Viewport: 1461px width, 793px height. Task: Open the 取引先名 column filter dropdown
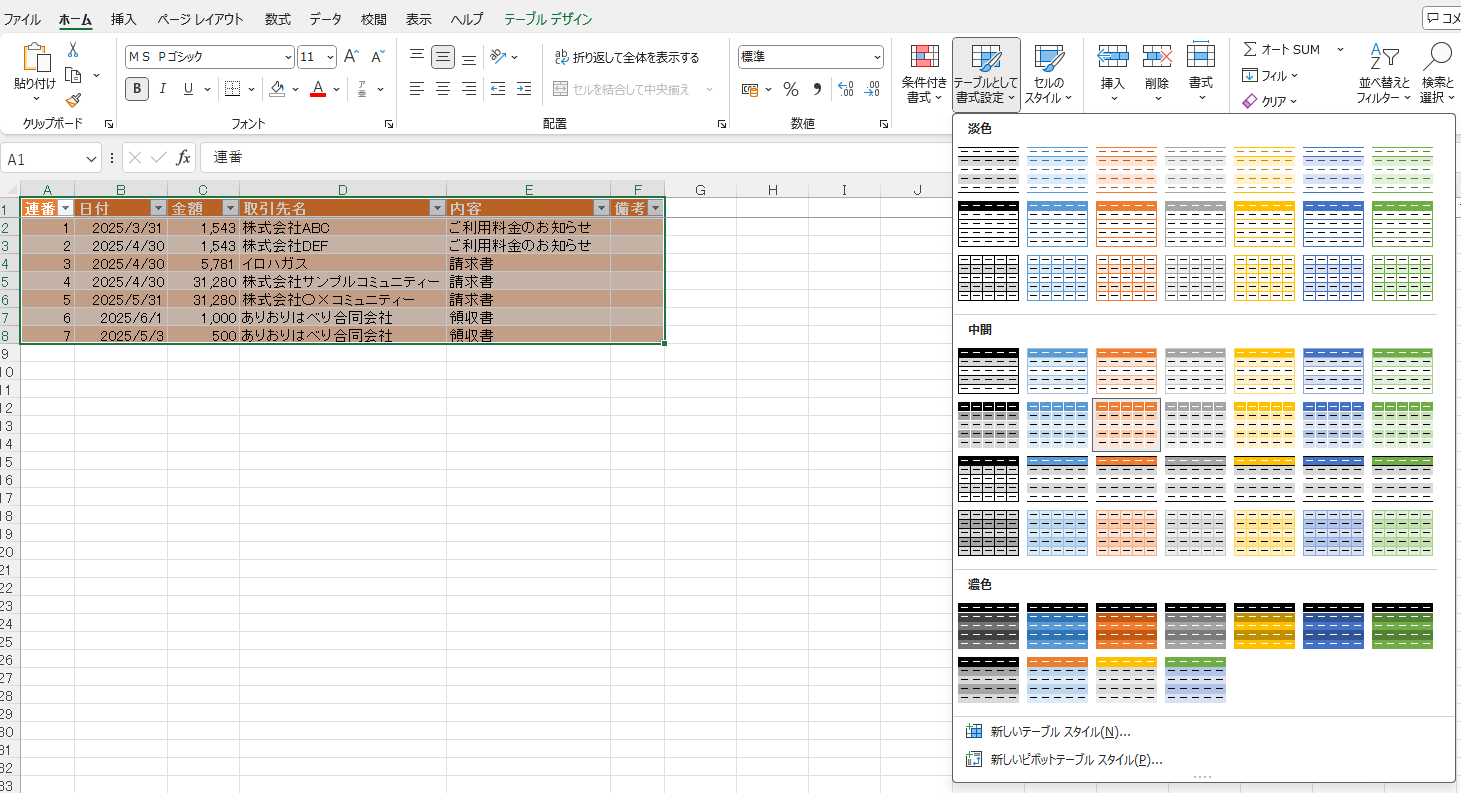pyautogui.click(x=436, y=208)
